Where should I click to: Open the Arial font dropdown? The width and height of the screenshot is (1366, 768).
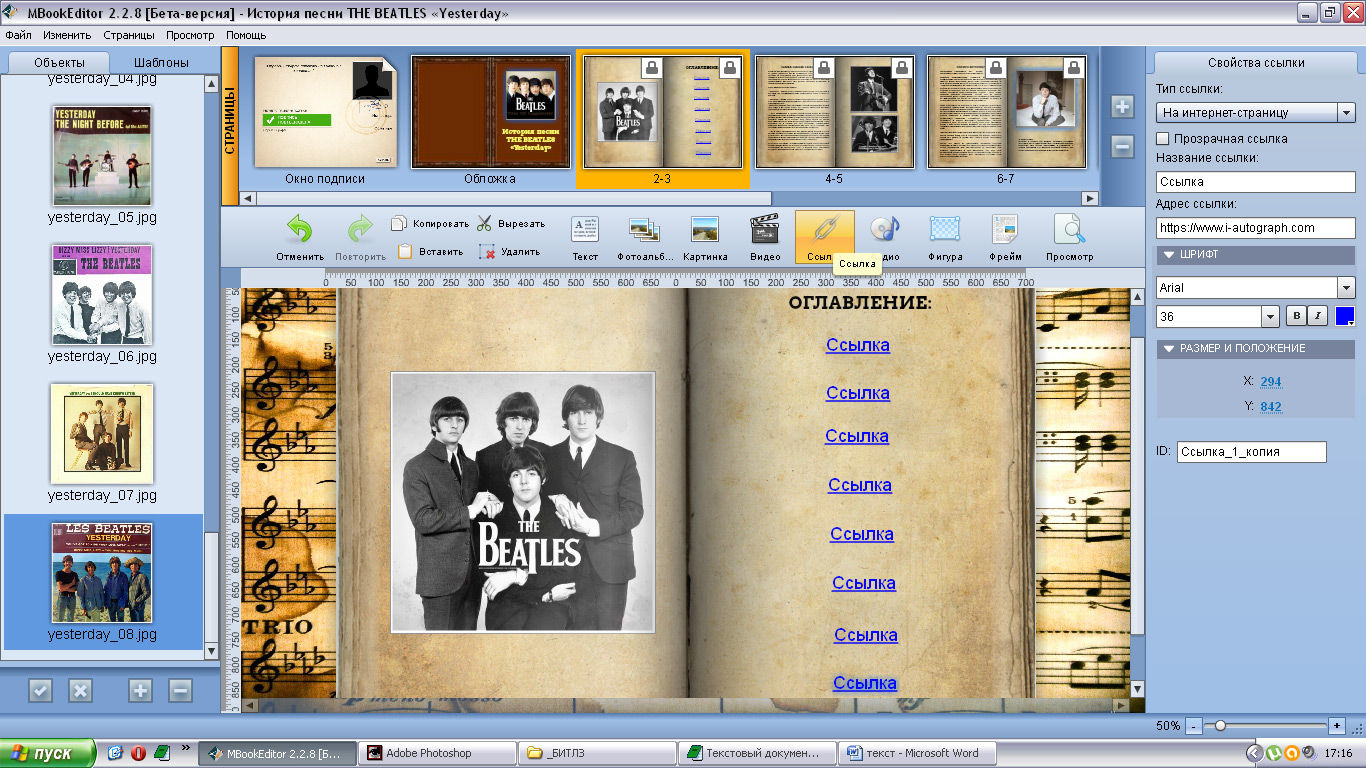coord(1346,287)
